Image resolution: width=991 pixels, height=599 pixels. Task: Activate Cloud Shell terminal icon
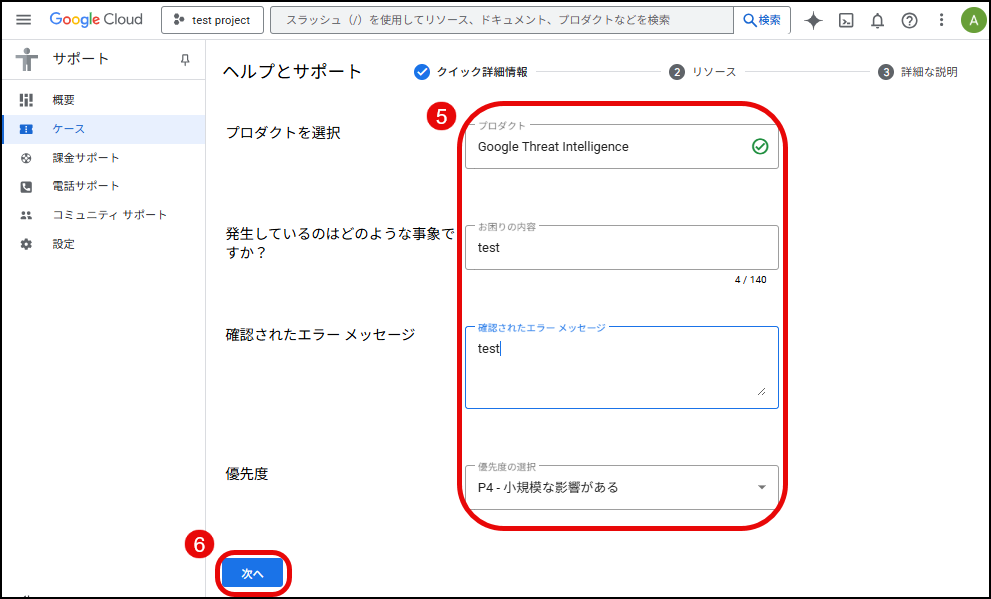point(846,20)
